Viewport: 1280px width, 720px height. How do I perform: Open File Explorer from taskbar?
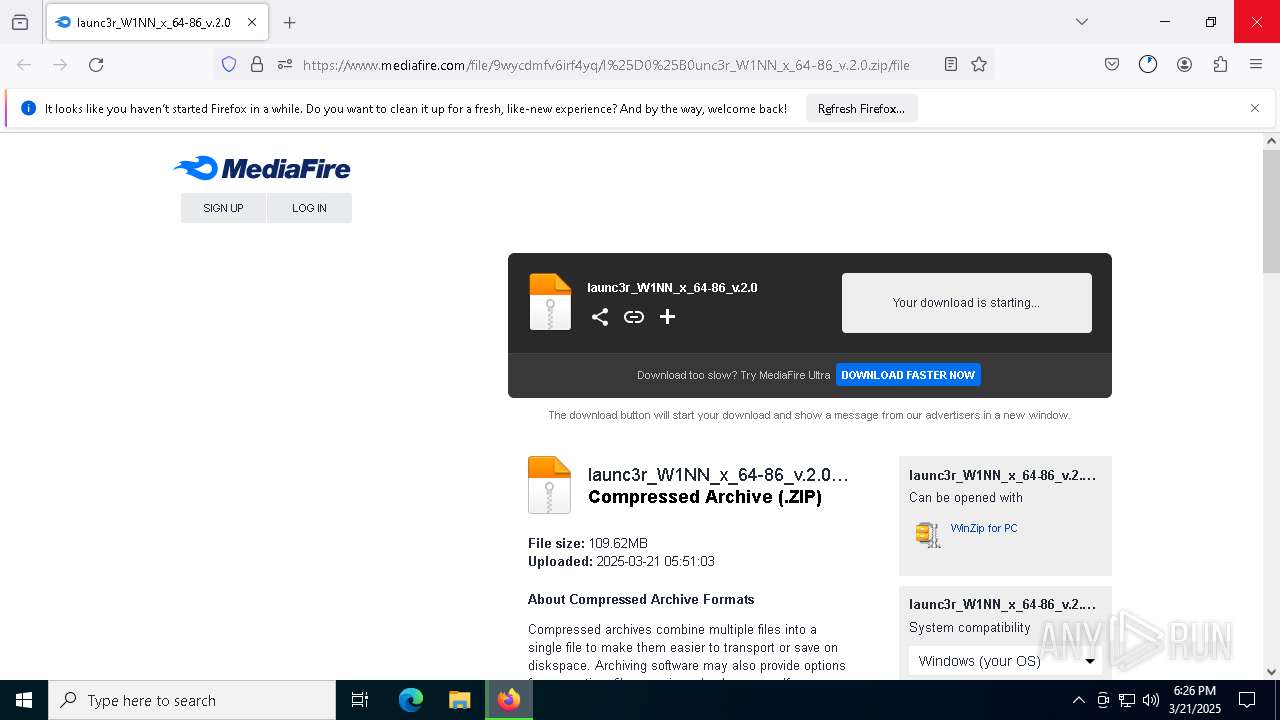pos(459,700)
